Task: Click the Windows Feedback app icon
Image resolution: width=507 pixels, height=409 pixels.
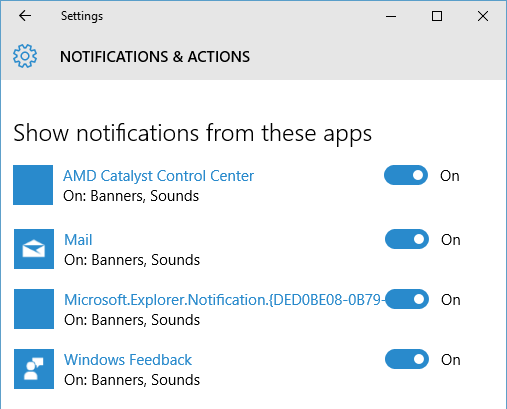Action: pos(34,369)
